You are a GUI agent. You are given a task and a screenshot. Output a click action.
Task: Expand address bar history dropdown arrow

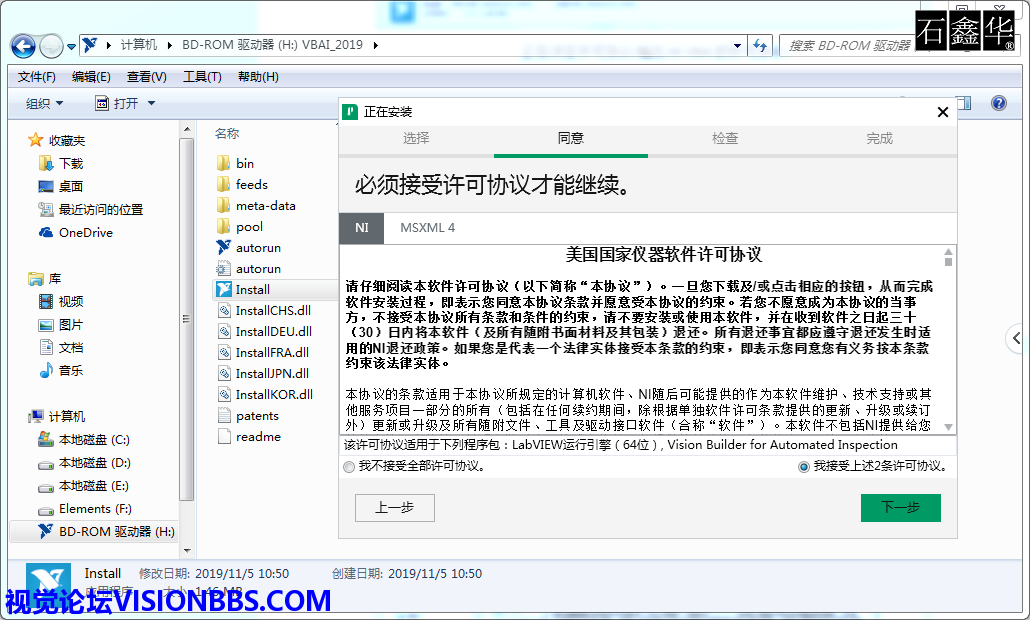(x=737, y=45)
